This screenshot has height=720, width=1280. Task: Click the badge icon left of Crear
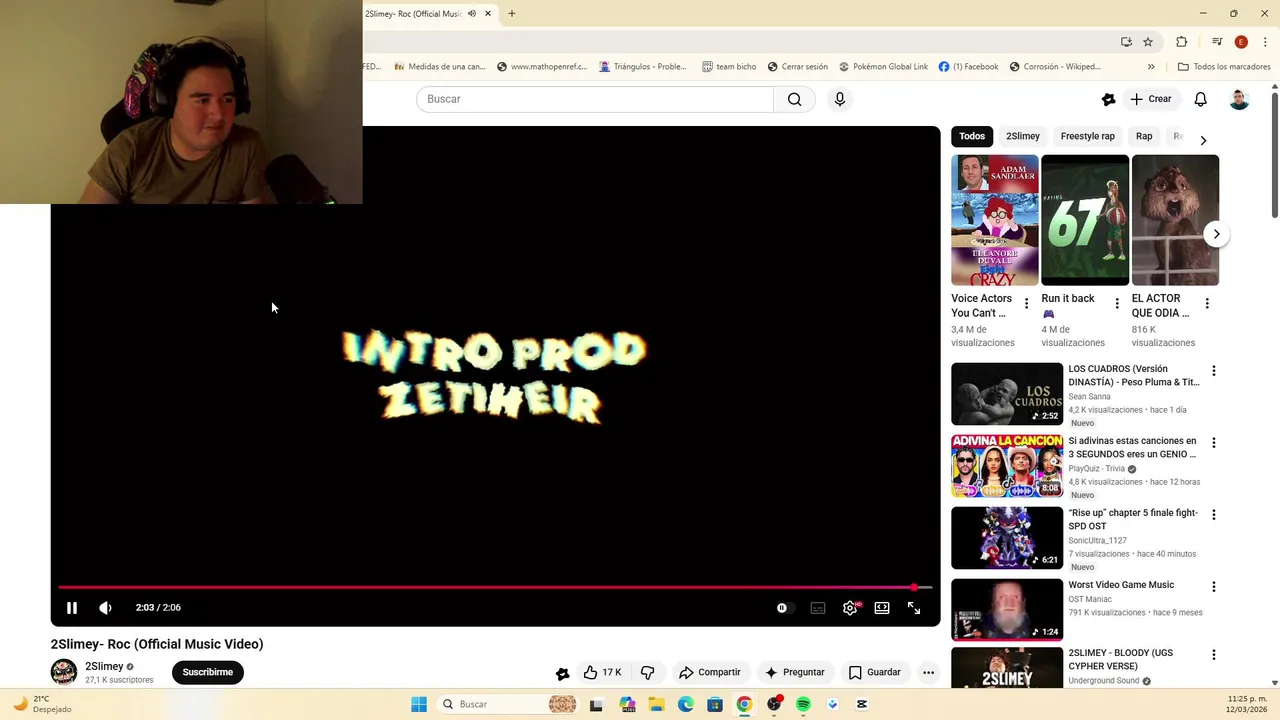tap(1108, 99)
